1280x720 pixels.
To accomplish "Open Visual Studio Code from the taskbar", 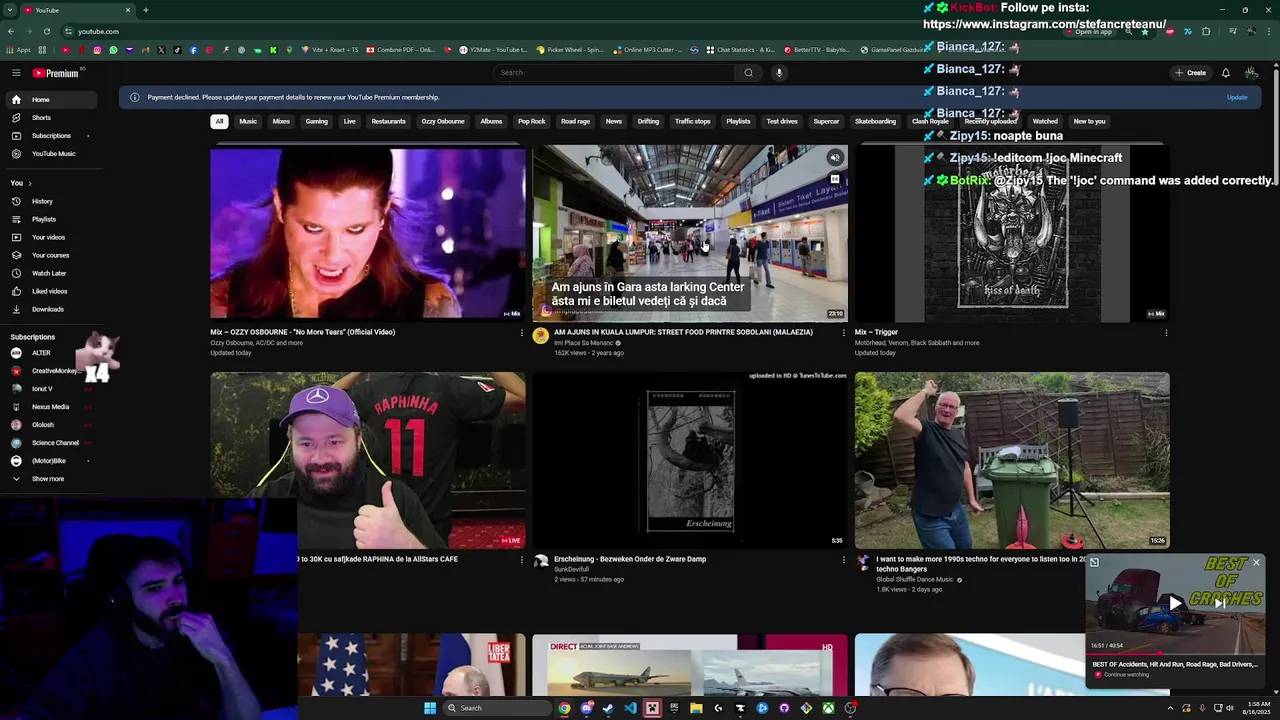I will tap(630, 708).
